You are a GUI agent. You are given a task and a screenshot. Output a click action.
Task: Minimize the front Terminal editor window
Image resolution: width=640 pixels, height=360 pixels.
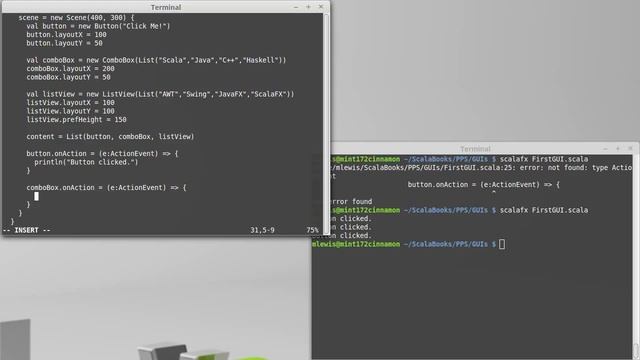pyautogui.click(x=296, y=7)
